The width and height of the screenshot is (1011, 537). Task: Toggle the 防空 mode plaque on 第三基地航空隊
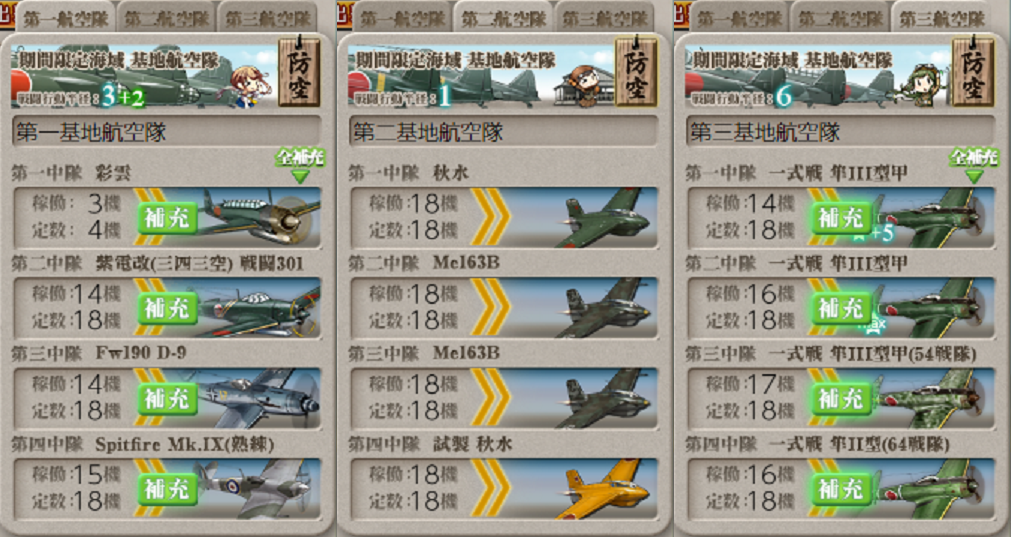[974, 72]
